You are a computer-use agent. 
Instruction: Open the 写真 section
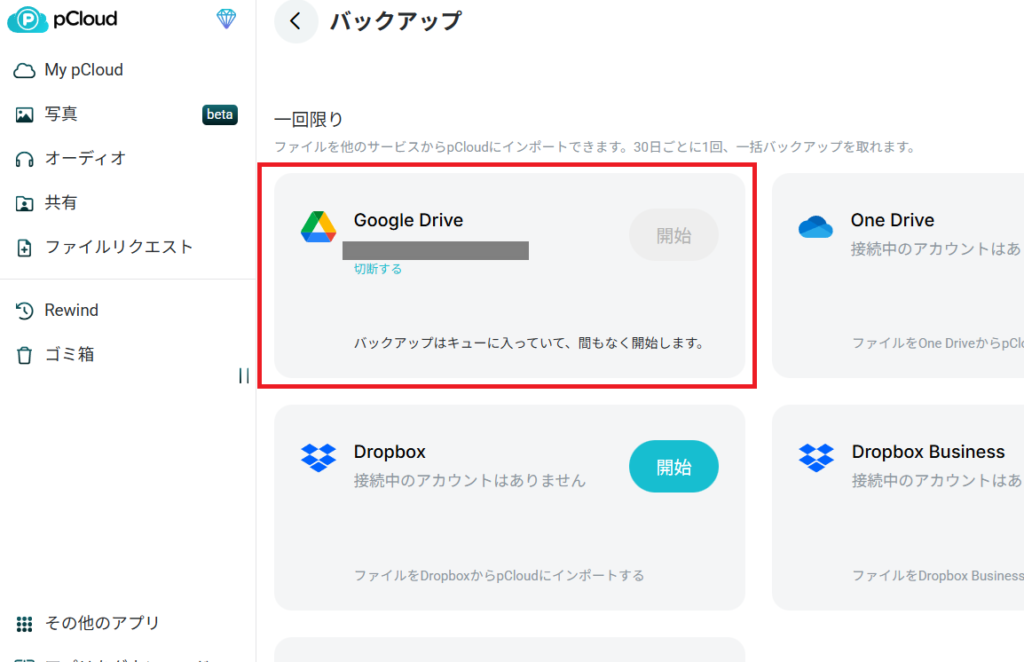[61, 114]
